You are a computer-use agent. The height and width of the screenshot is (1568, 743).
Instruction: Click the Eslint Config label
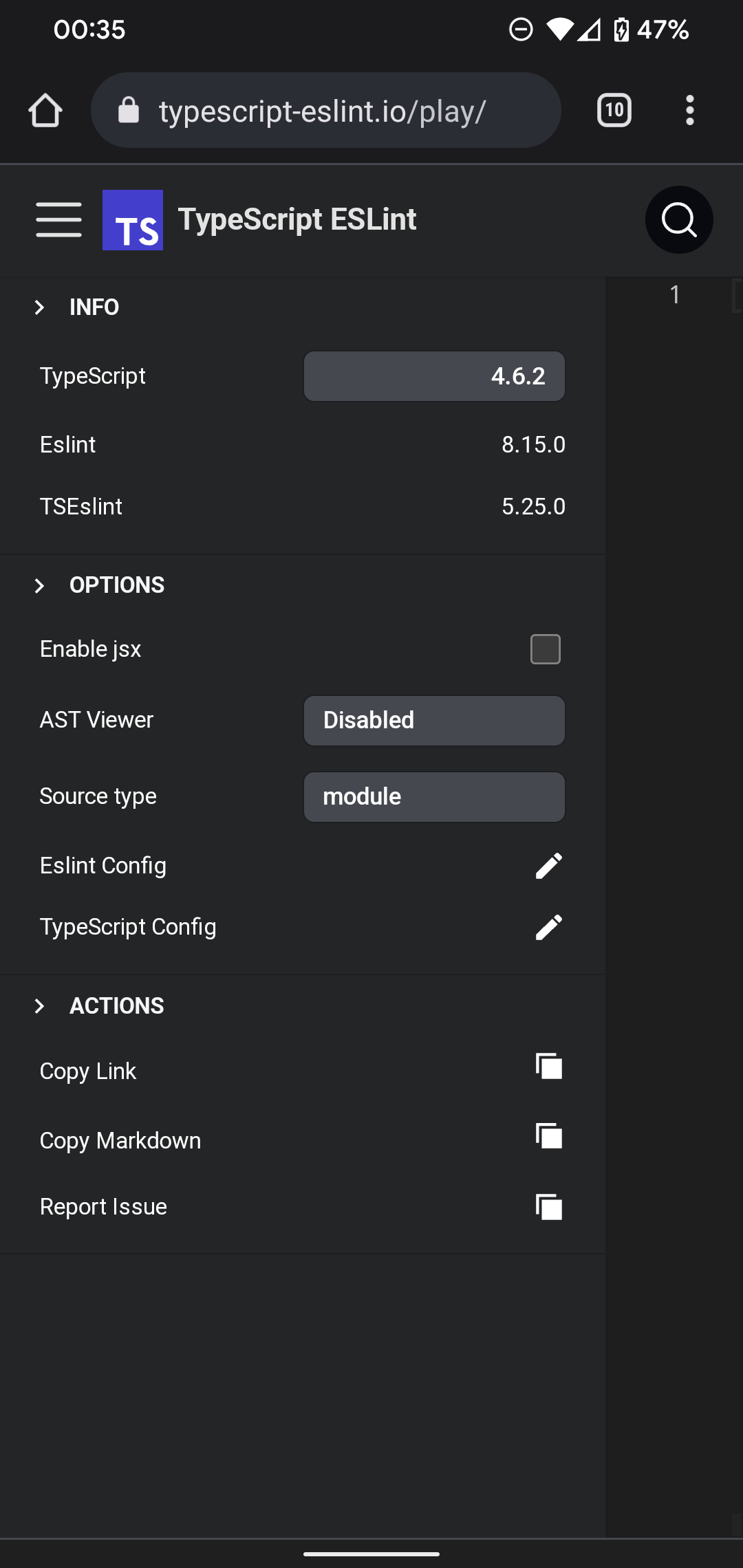103,866
